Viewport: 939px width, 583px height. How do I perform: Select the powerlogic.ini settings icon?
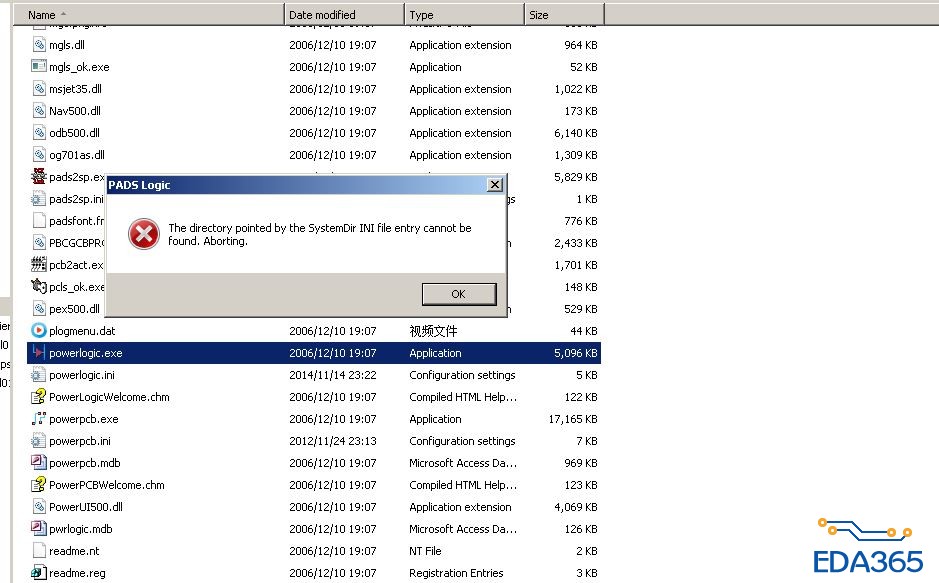(39, 375)
